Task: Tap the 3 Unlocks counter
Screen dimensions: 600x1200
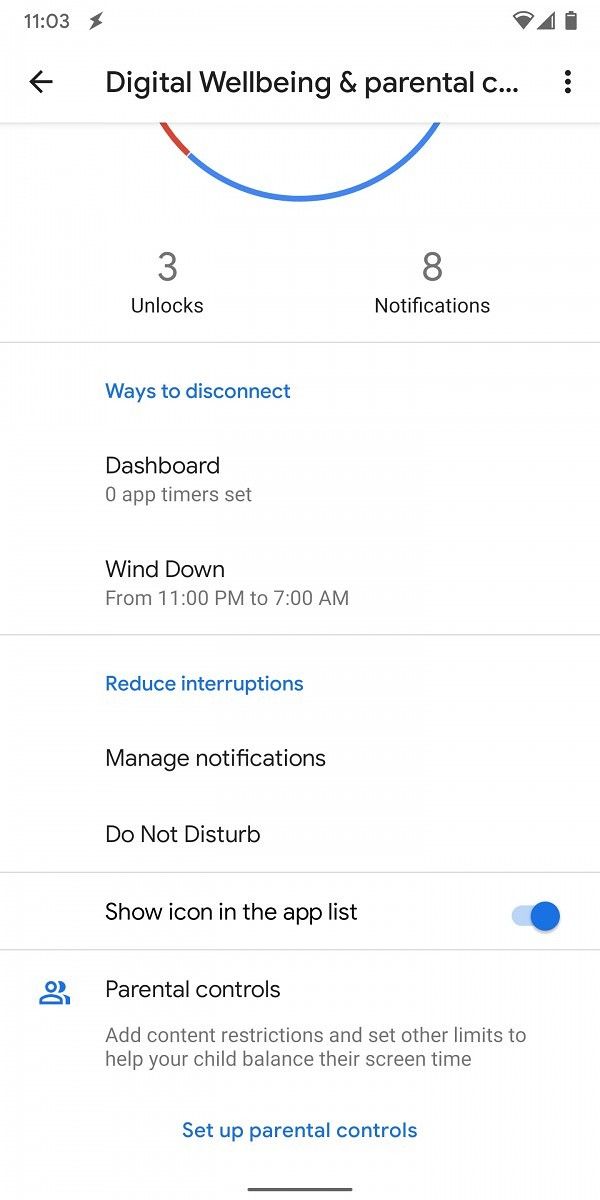Action: pyautogui.click(x=167, y=283)
